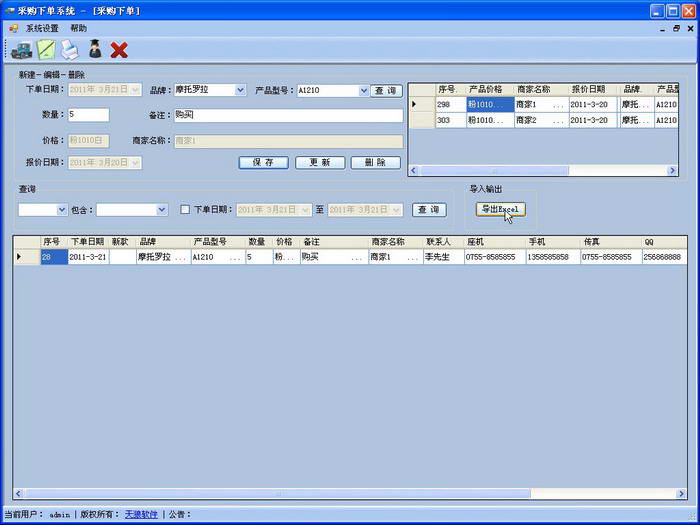Enable the 下单日期 filter checkbox
Viewport: 700px width, 525px height.
coord(185,210)
